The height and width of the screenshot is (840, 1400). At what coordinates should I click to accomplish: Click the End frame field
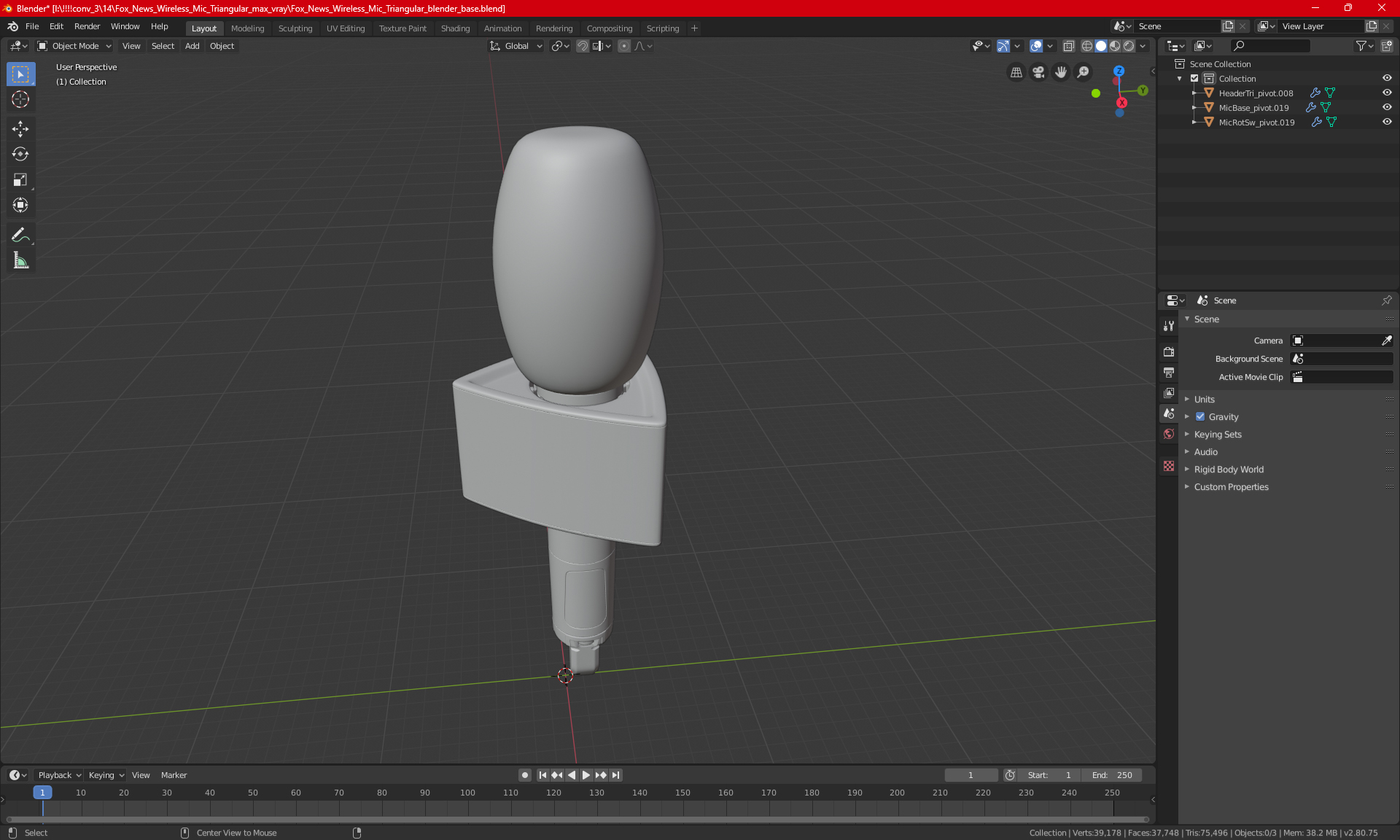tap(1112, 775)
